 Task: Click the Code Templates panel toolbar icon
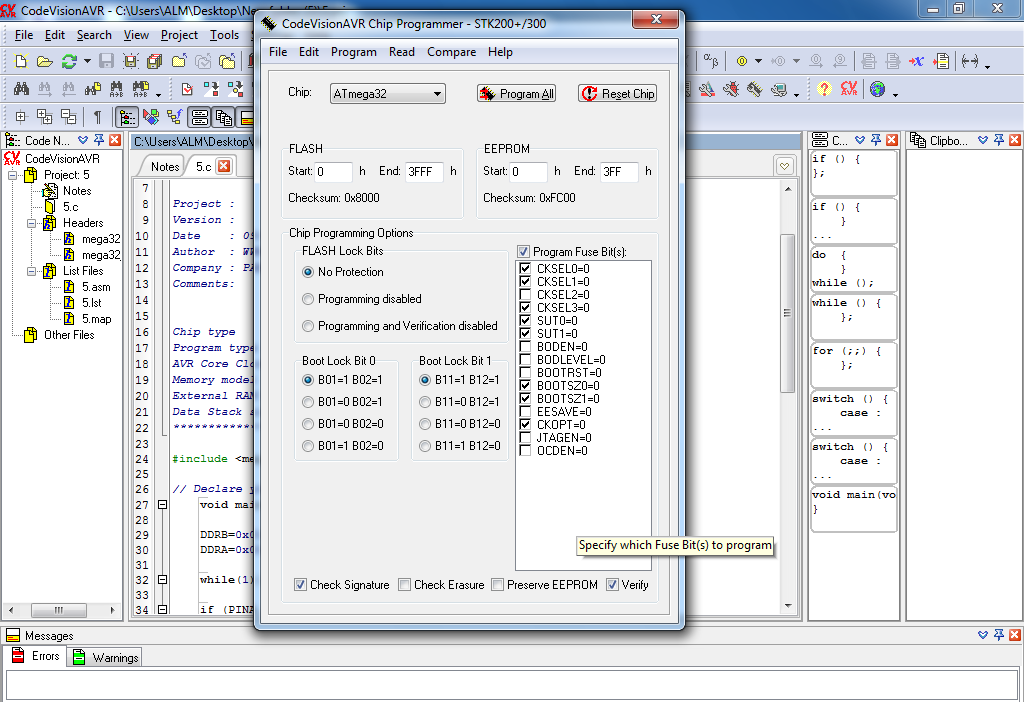[200, 117]
